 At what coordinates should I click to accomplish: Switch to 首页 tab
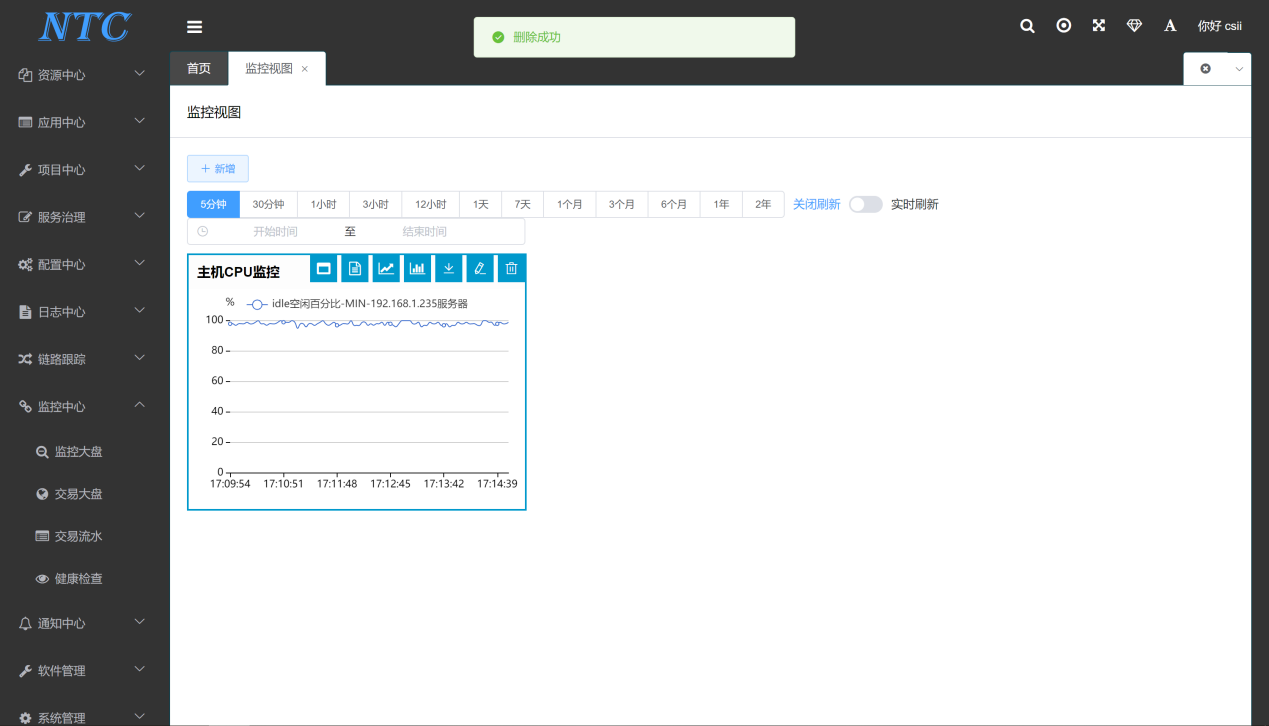click(199, 68)
